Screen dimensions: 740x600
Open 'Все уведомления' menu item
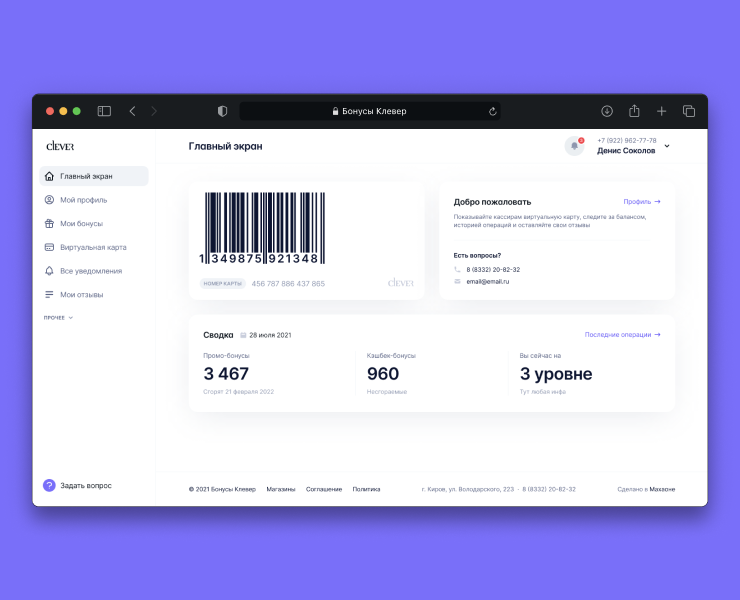(x=91, y=271)
